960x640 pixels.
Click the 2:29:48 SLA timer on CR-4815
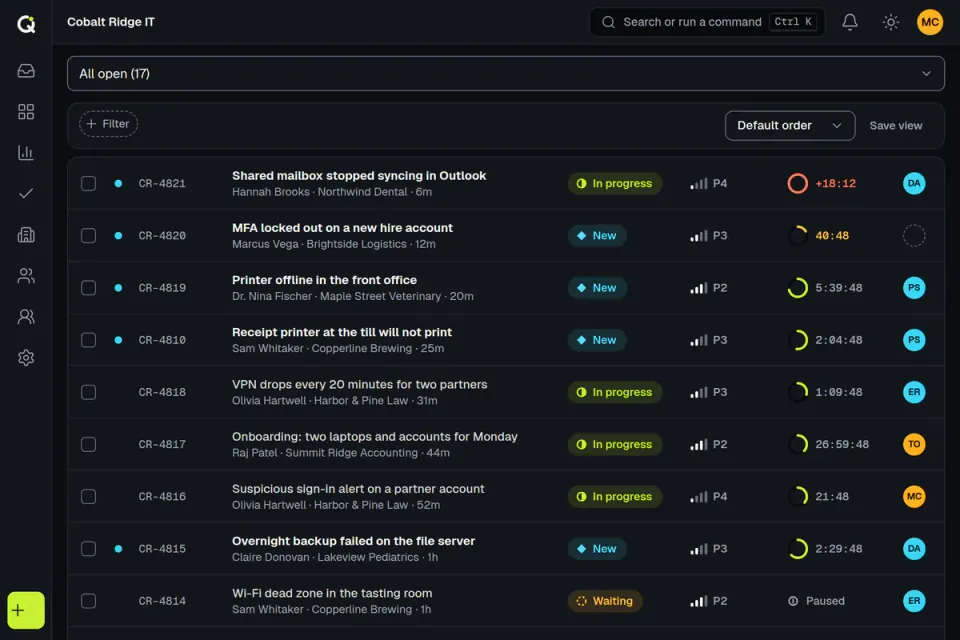(x=839, y=549)
